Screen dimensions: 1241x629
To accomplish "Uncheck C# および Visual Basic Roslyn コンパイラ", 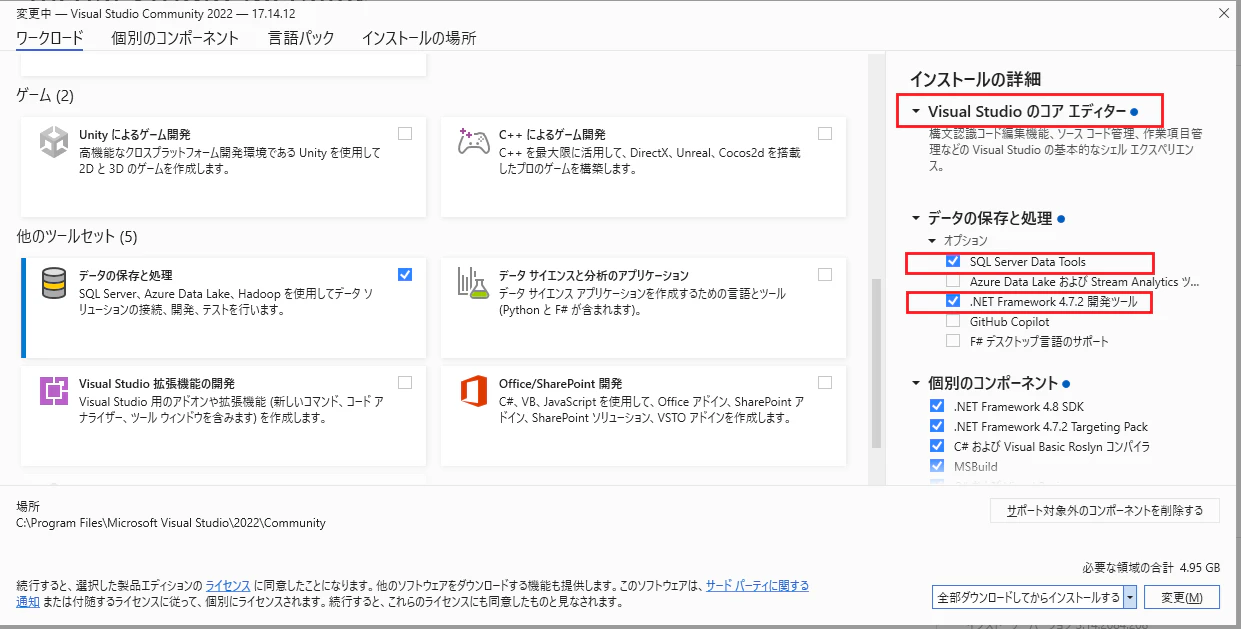I will pyautogui.click(x=937, y=446).
